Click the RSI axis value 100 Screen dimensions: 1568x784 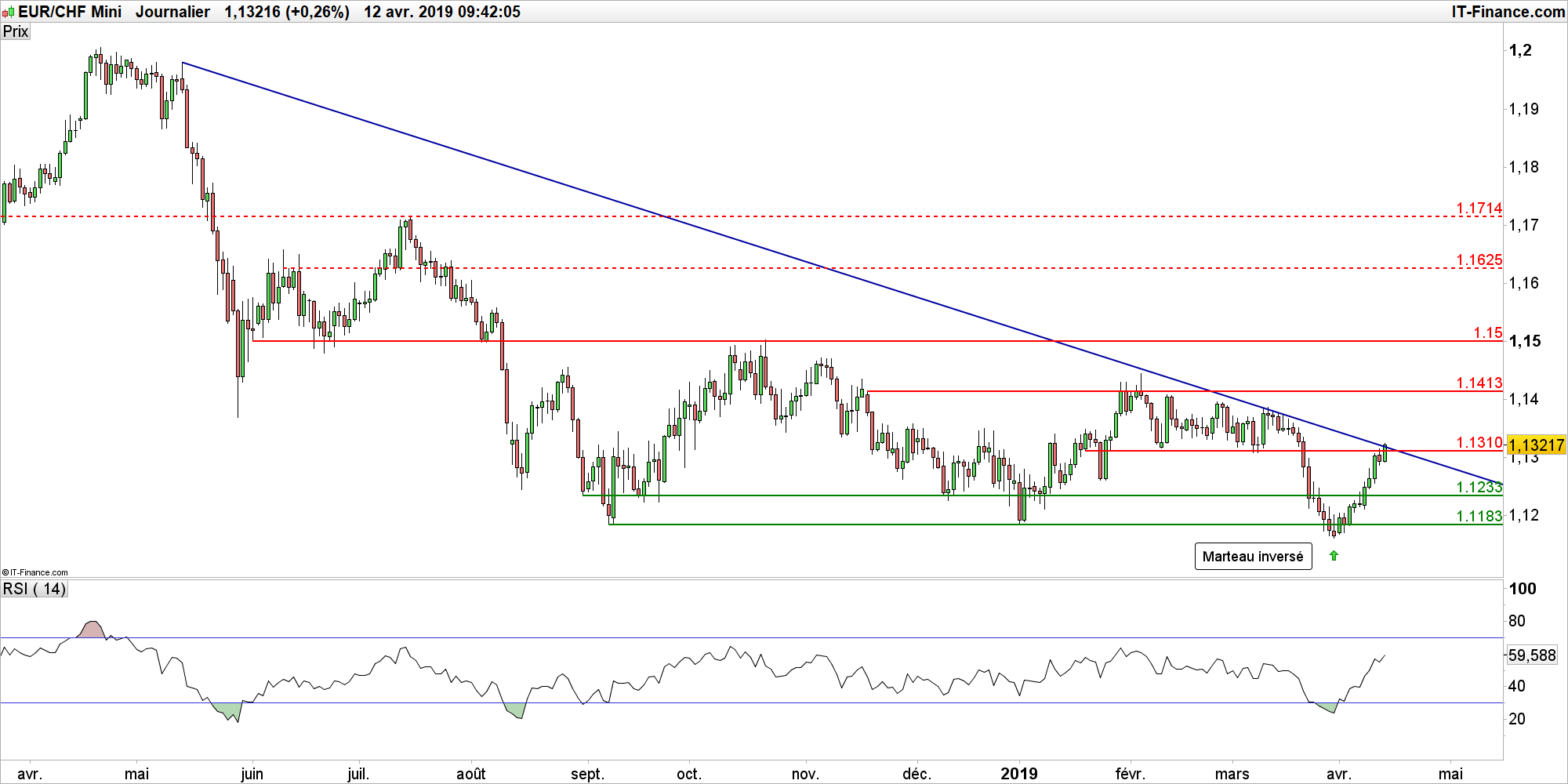1523,589
